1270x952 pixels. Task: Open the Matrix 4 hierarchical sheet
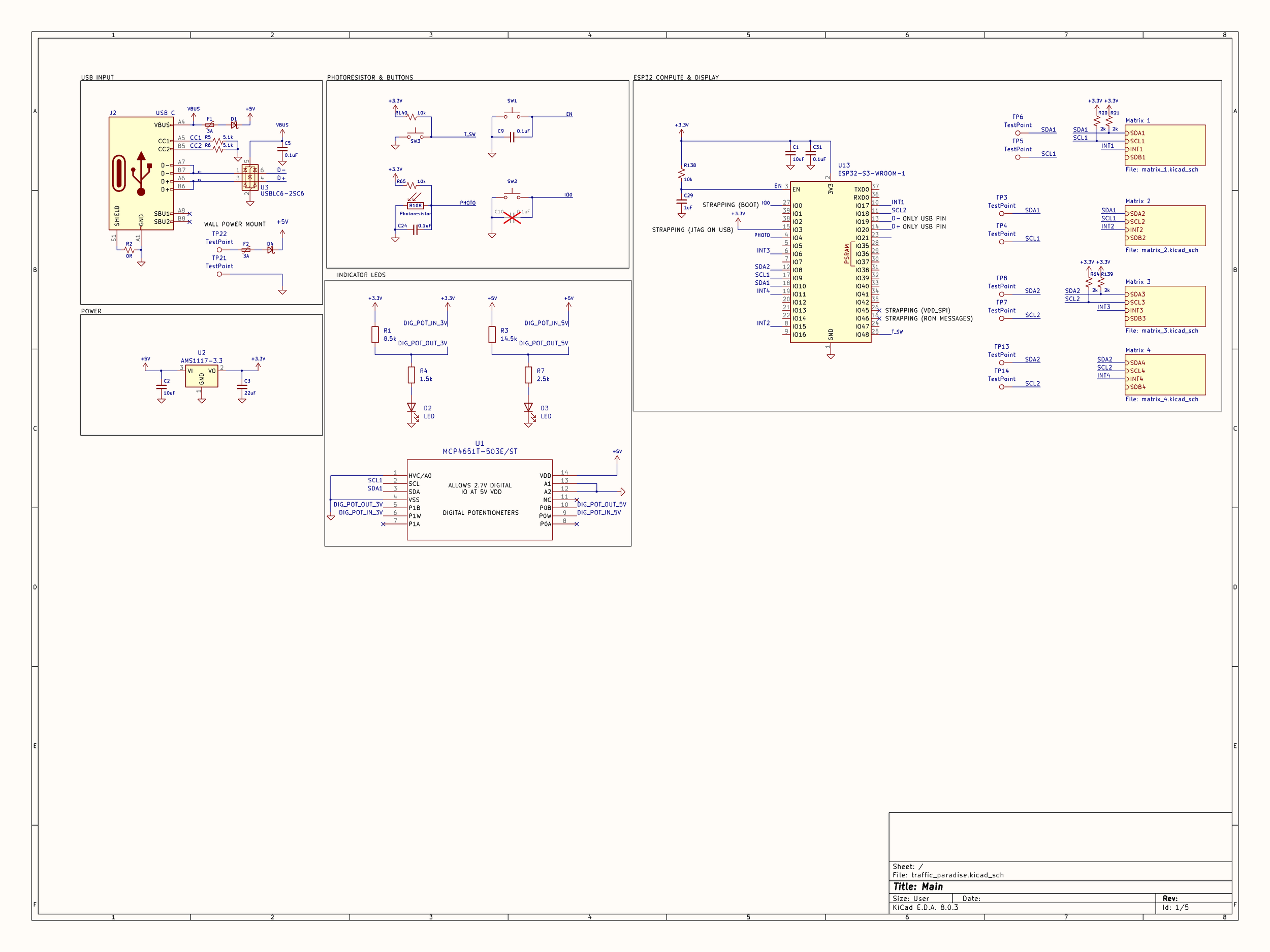[1165, 375]
